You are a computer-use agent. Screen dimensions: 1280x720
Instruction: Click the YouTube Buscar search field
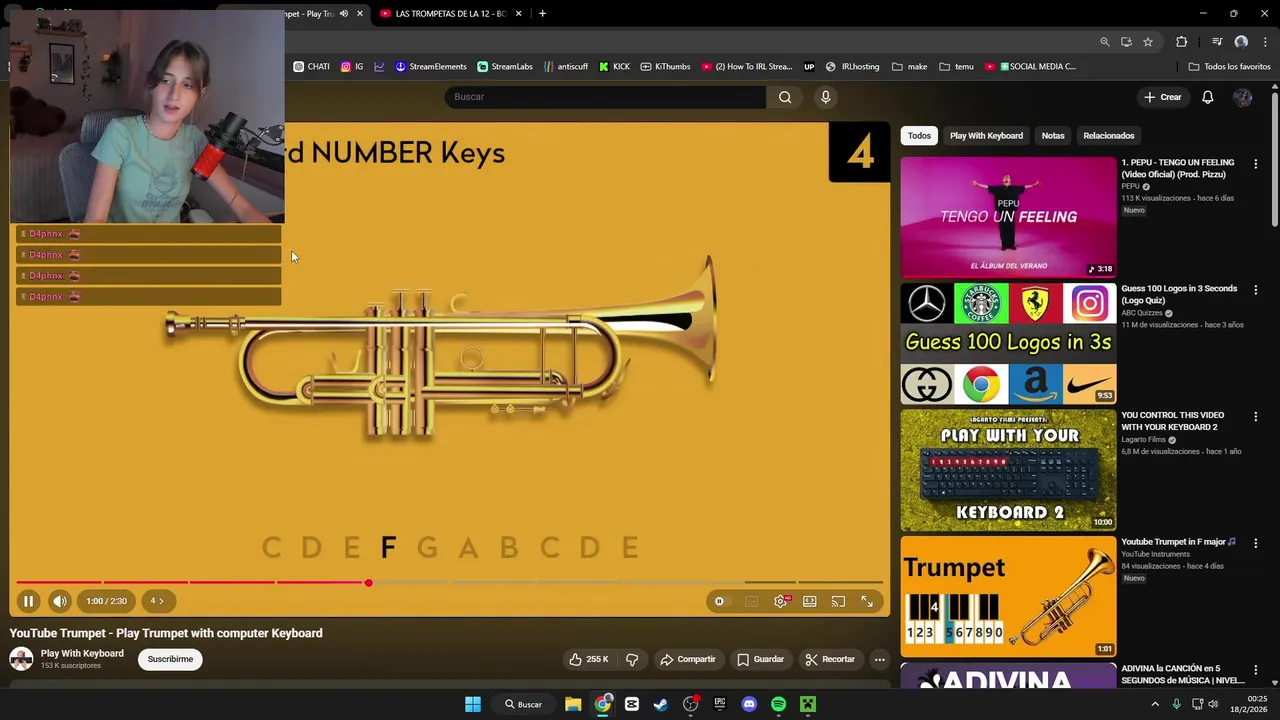[x=605, y=97]
